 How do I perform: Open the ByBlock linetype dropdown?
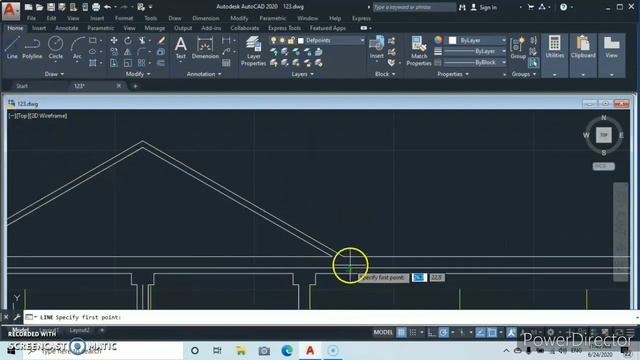[x=503, y=62]
